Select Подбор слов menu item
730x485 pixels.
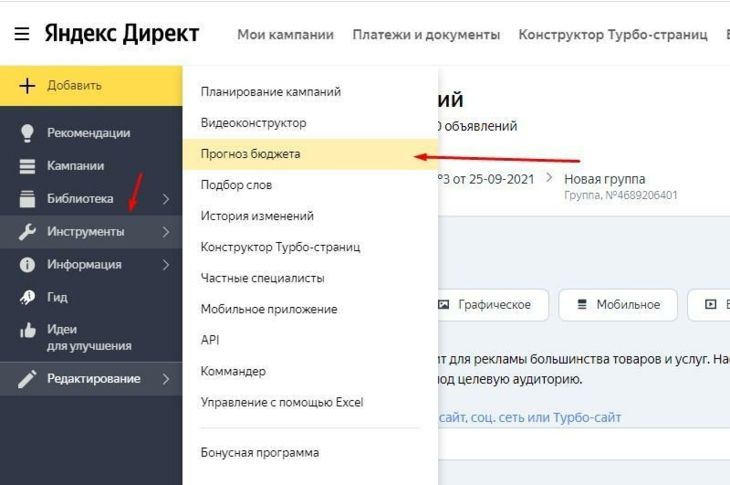310,185
